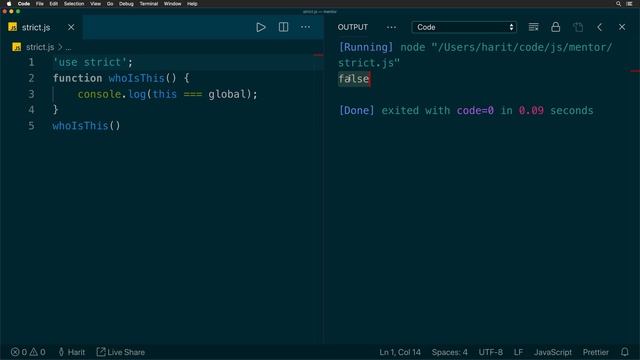Open the Terminal menu
Viewport: 640px width, 360px height.
(149, 4)
